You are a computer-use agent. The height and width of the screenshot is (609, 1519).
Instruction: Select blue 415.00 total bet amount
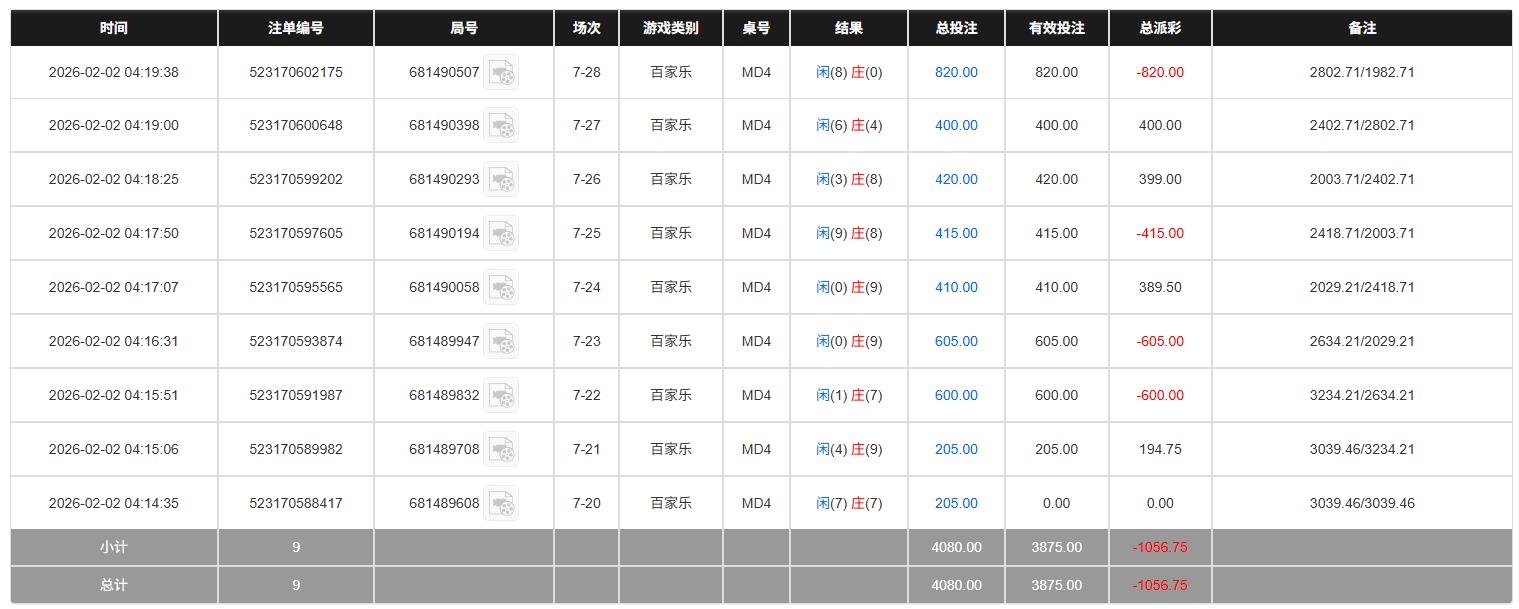click(x=956, y=234)
